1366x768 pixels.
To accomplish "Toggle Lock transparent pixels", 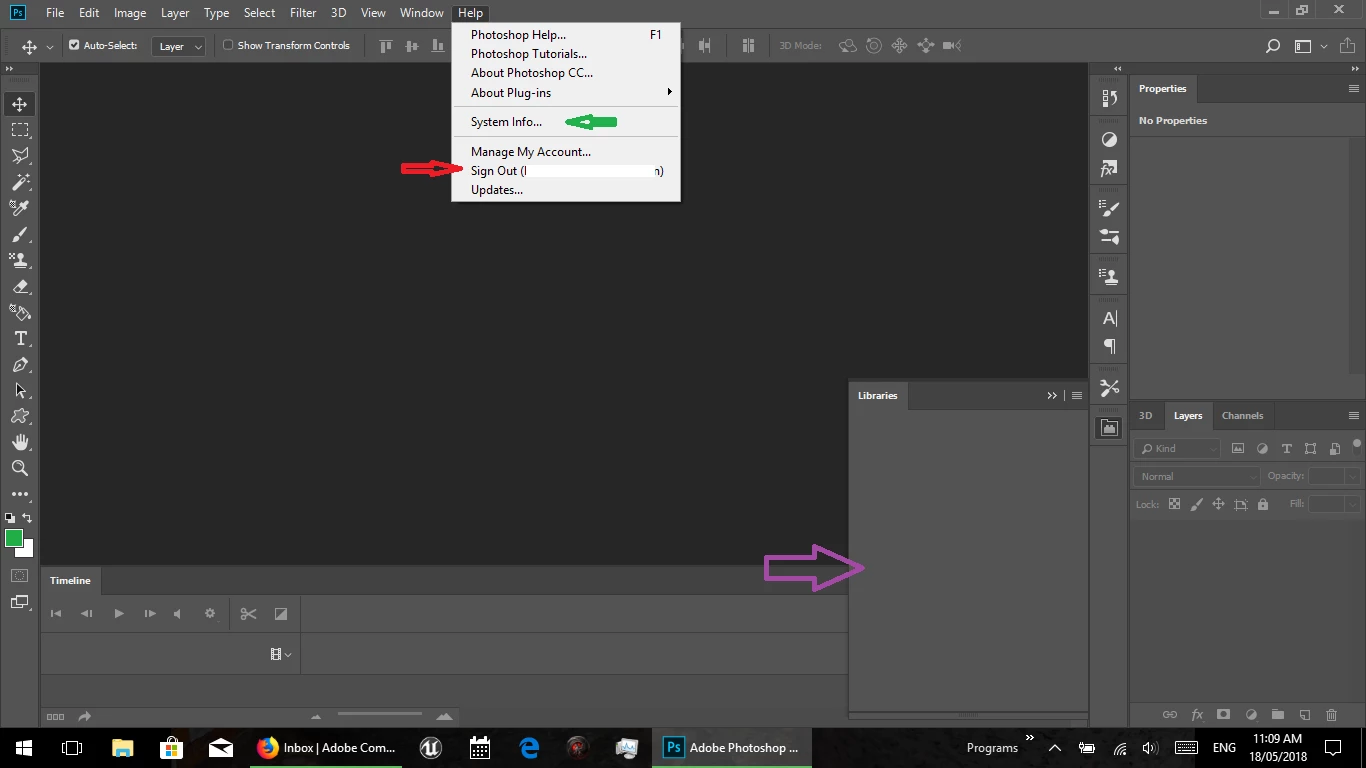I will coord(1174,505).
